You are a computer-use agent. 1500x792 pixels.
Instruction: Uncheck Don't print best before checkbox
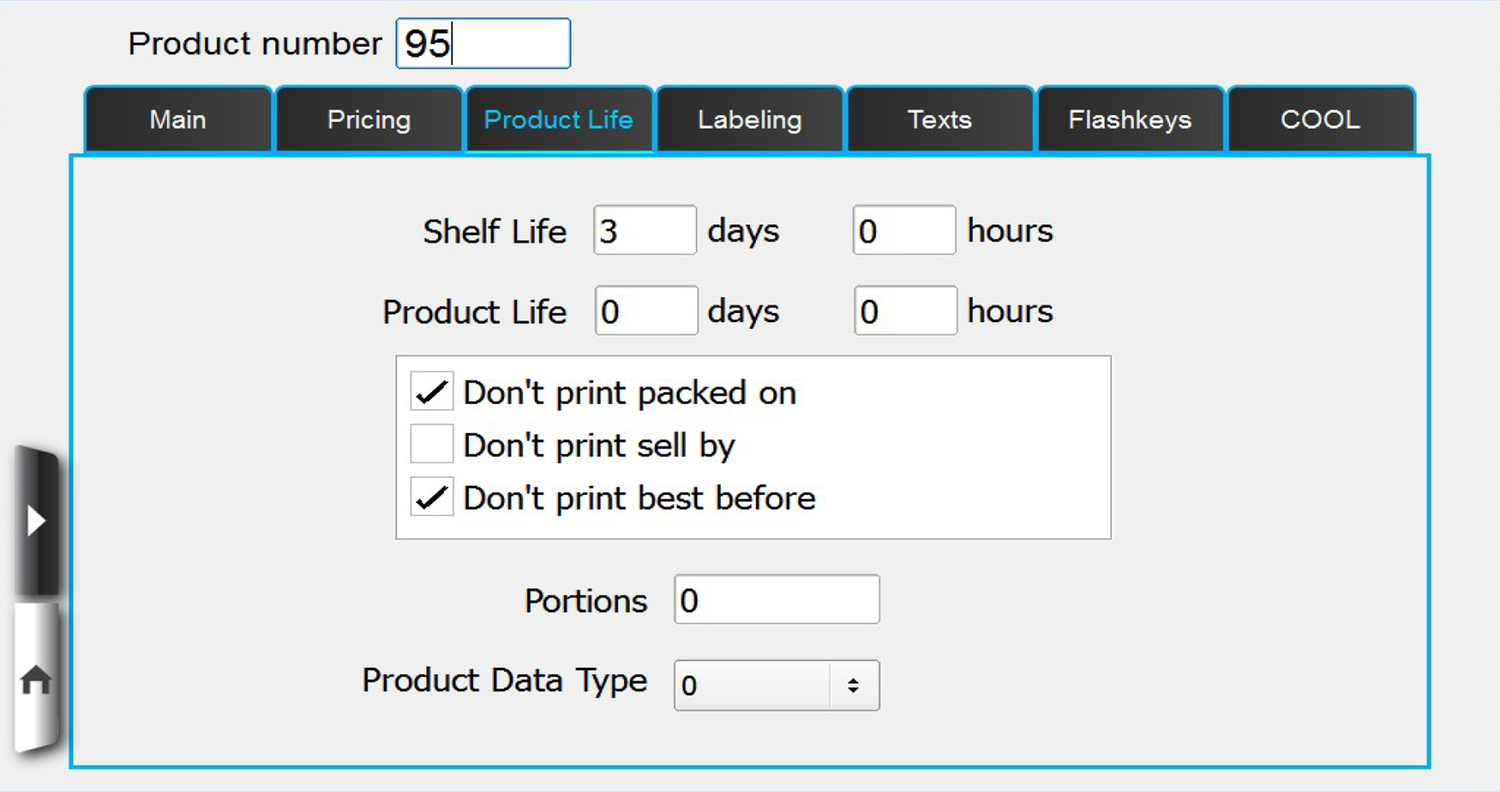(432, 498)
